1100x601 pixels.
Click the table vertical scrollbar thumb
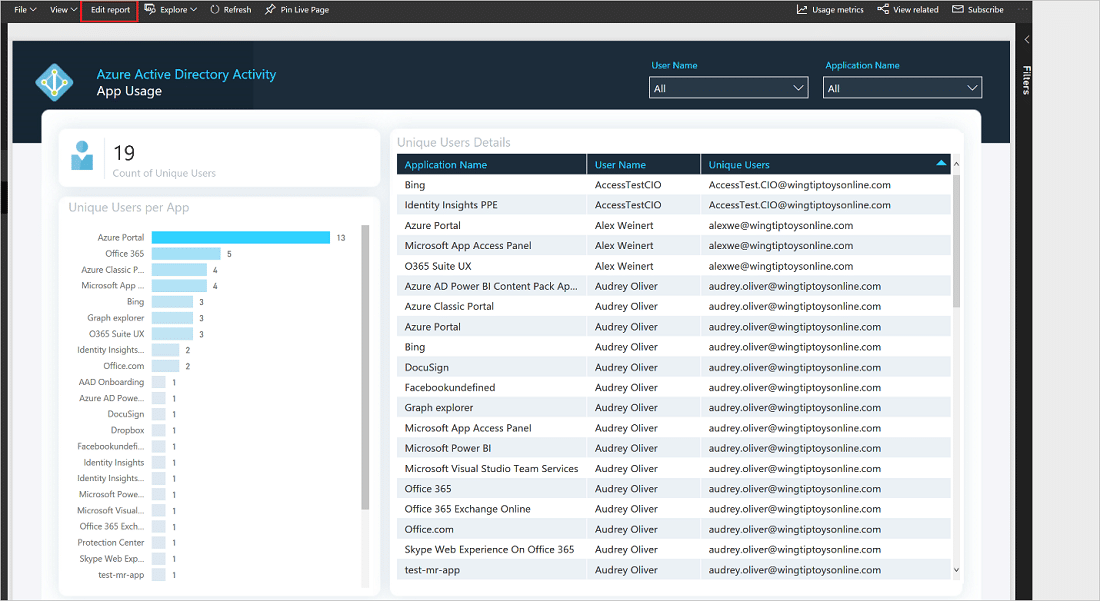tap(955, 241)
